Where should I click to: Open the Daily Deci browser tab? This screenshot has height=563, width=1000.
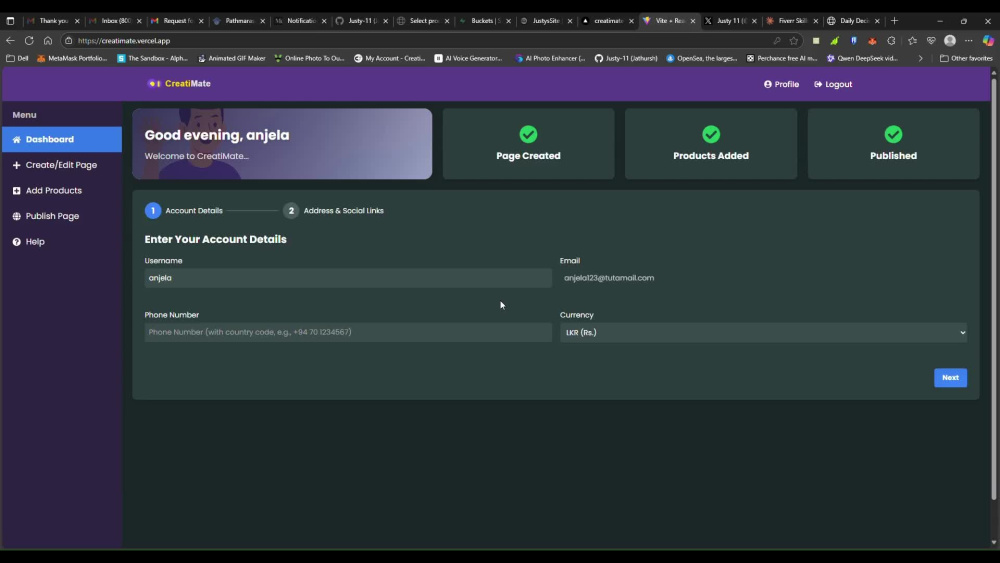coord(853,21)
